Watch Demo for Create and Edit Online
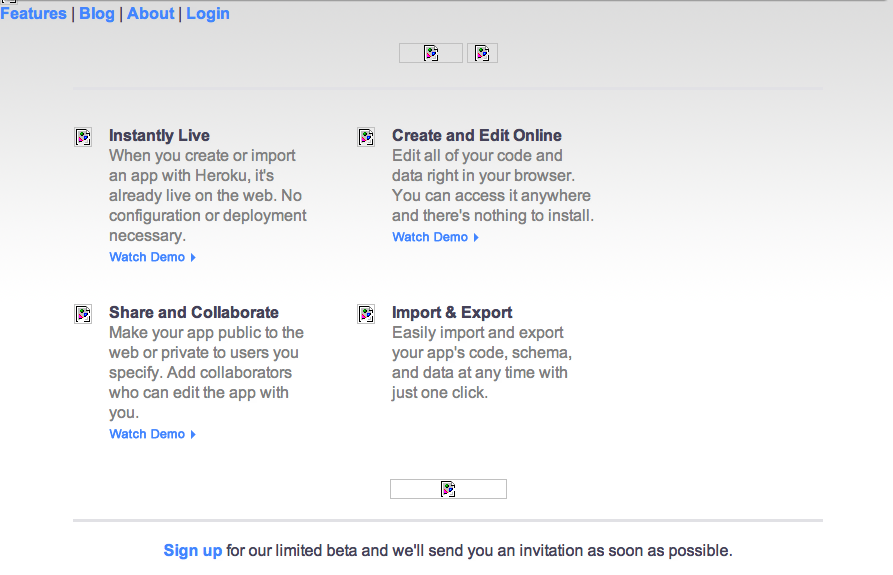 click(x=430, y=237)
